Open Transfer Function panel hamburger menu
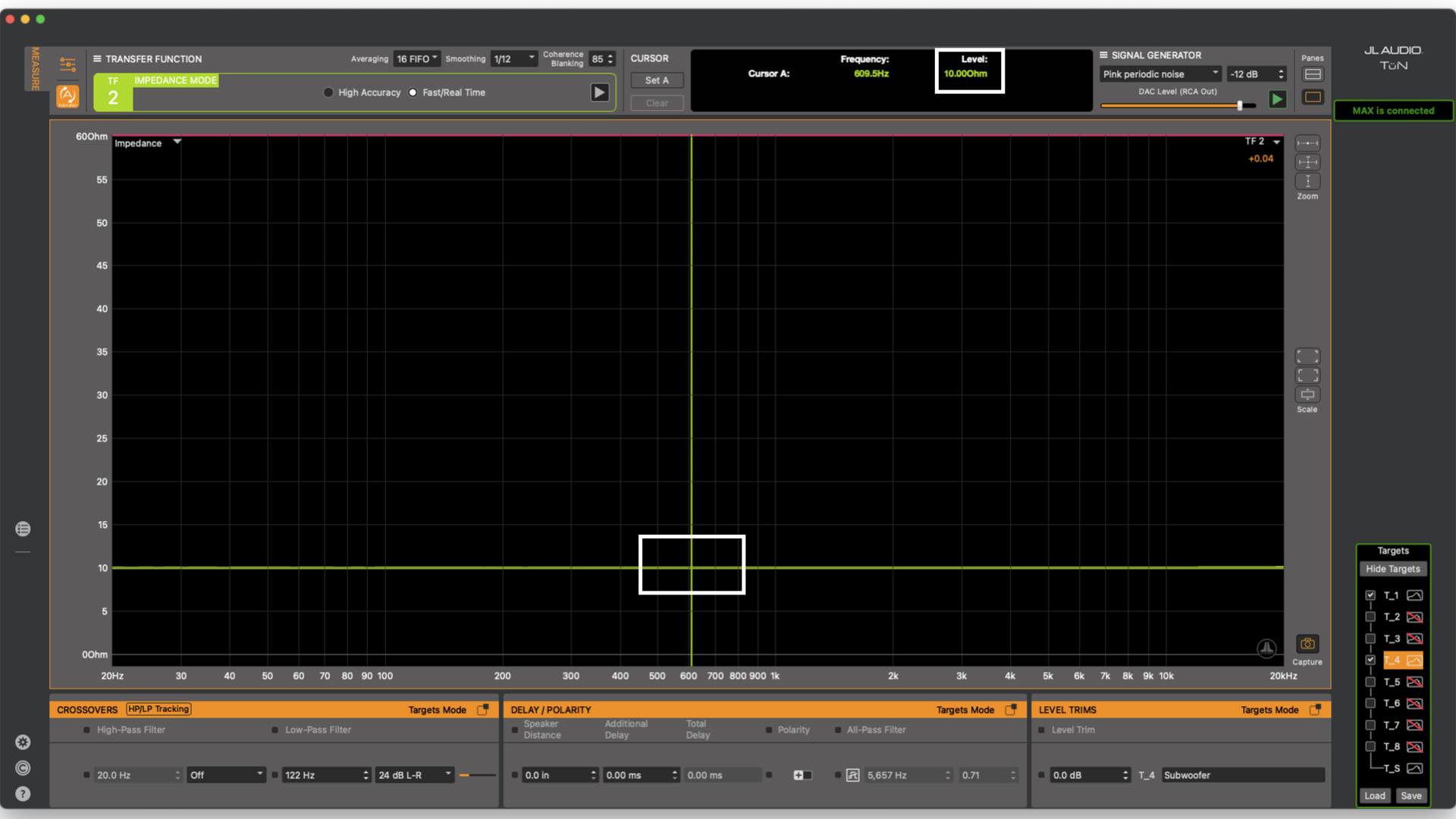The width and height of the screenshot is (1456, 819). (97, 58)
